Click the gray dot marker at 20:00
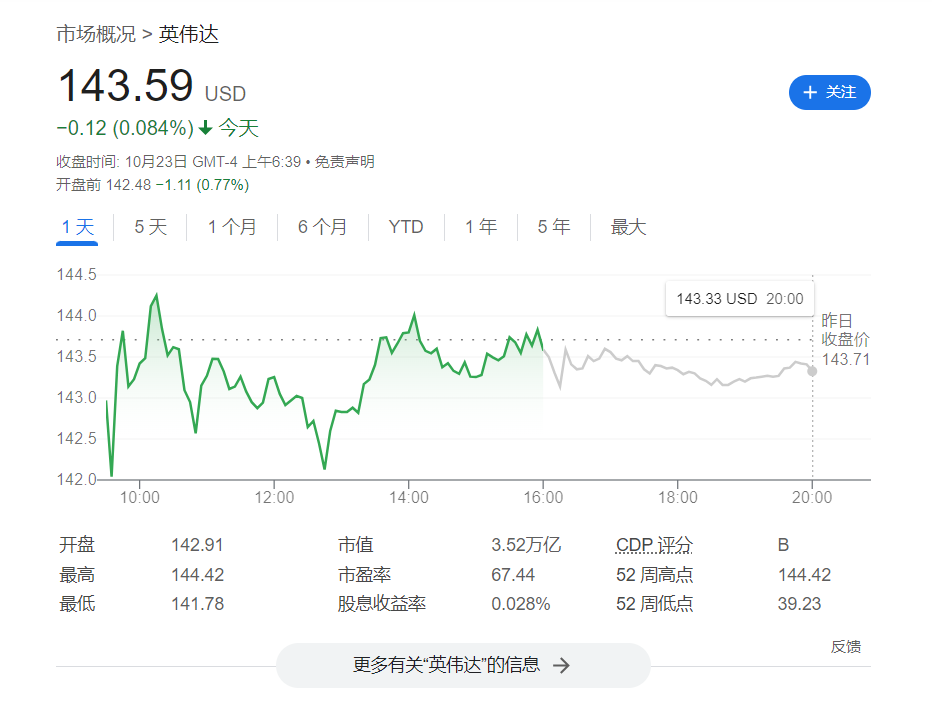 coord(812,371)
